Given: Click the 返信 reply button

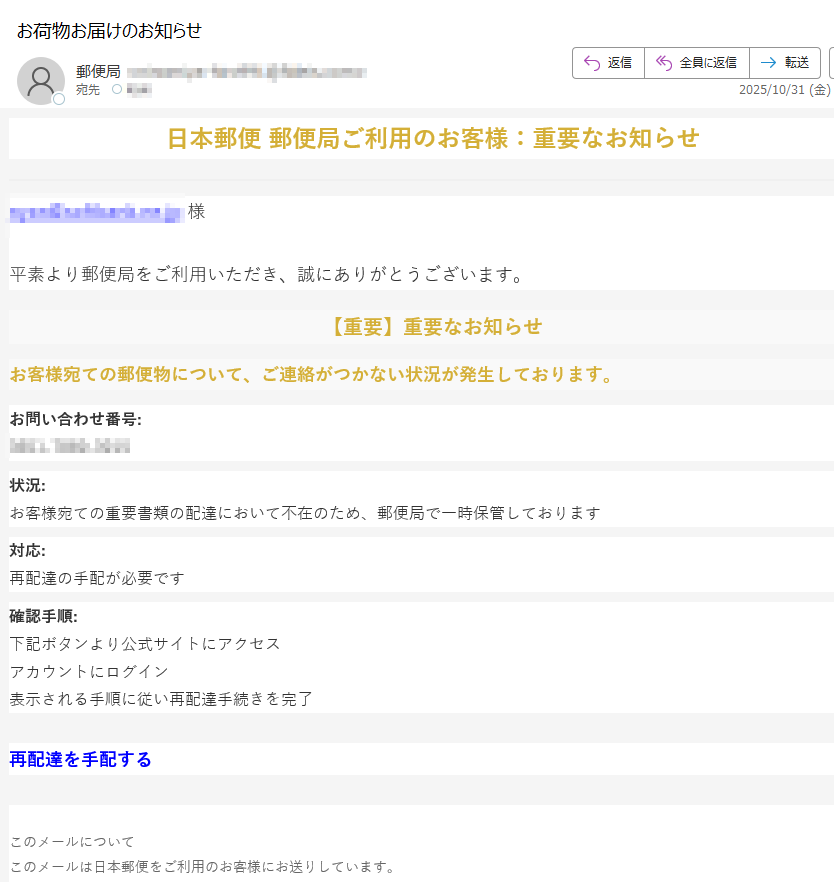Looking at the screenshot, I should click(x=608, y=62).
